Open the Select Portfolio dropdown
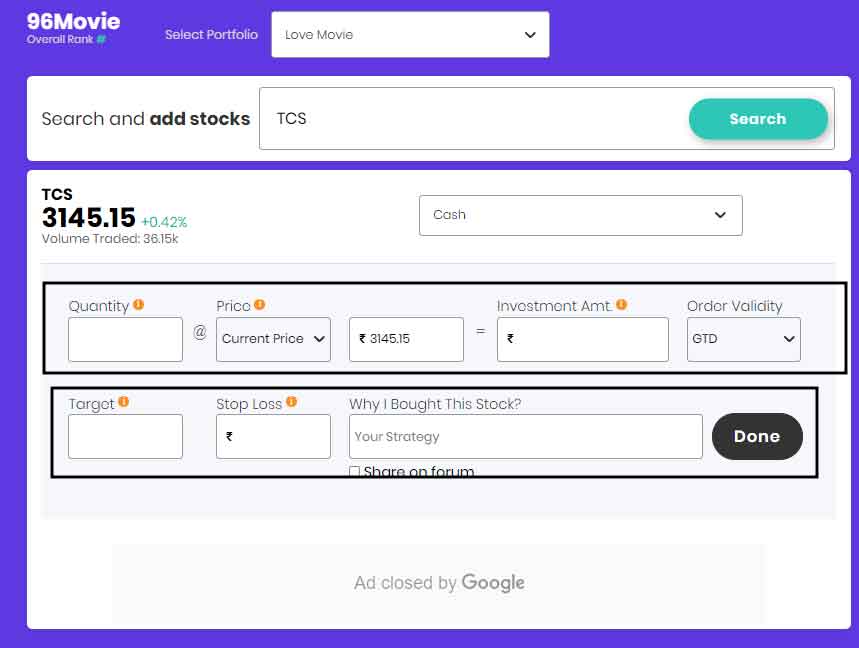The width and height of the screenshot is (859, 648). coord(410,35)
